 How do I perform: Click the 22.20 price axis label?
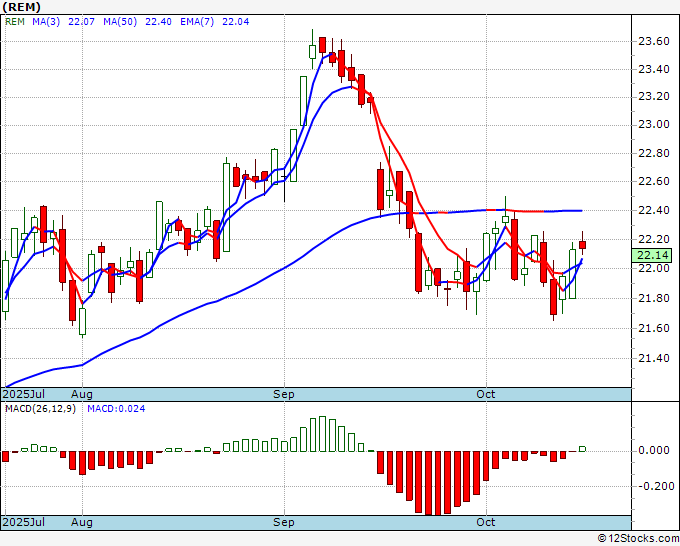[x=654, y=240]
